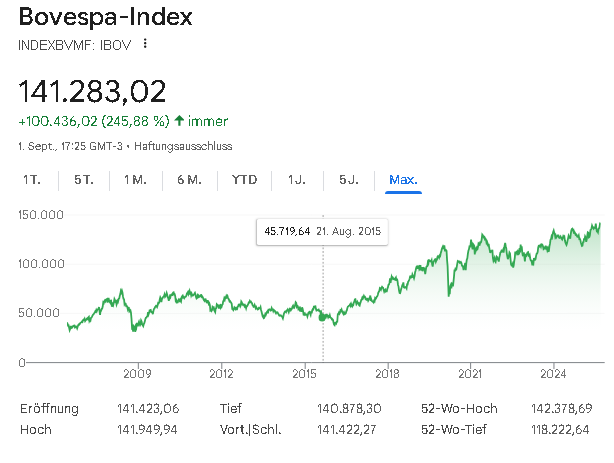The height and width of the screenshot is (463, 614).
Task: View the YTD chart range
Action: pos(244,180)
